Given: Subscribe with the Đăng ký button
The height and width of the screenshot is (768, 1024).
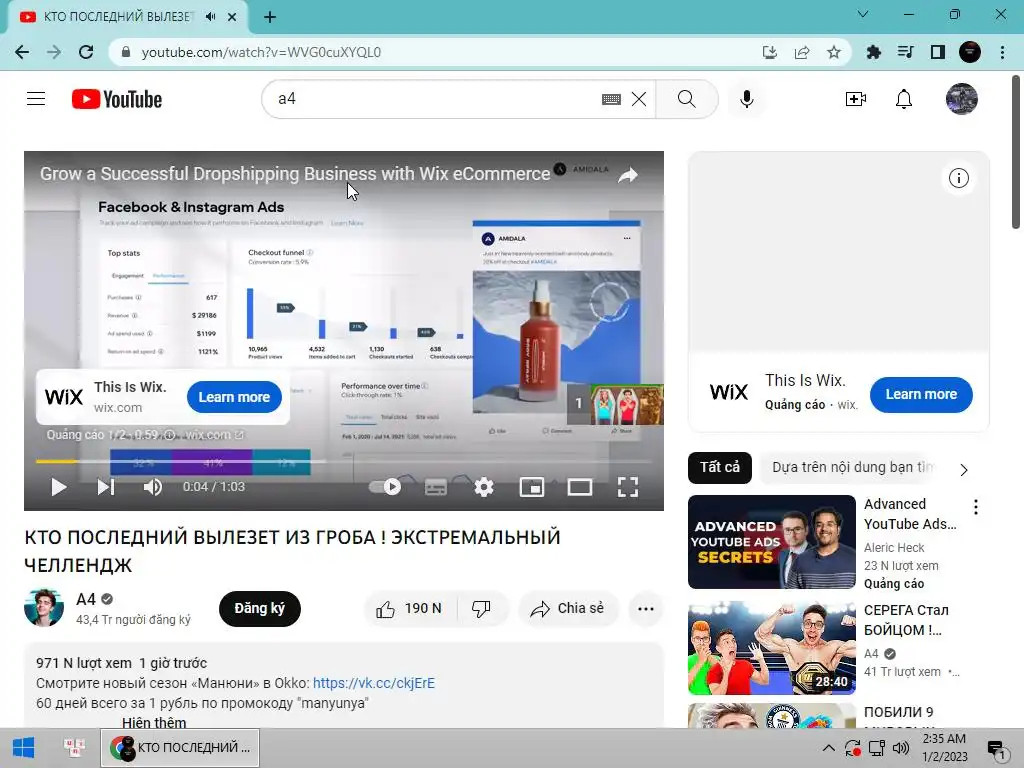Looking at the screenshot, I should click(260, 609).
